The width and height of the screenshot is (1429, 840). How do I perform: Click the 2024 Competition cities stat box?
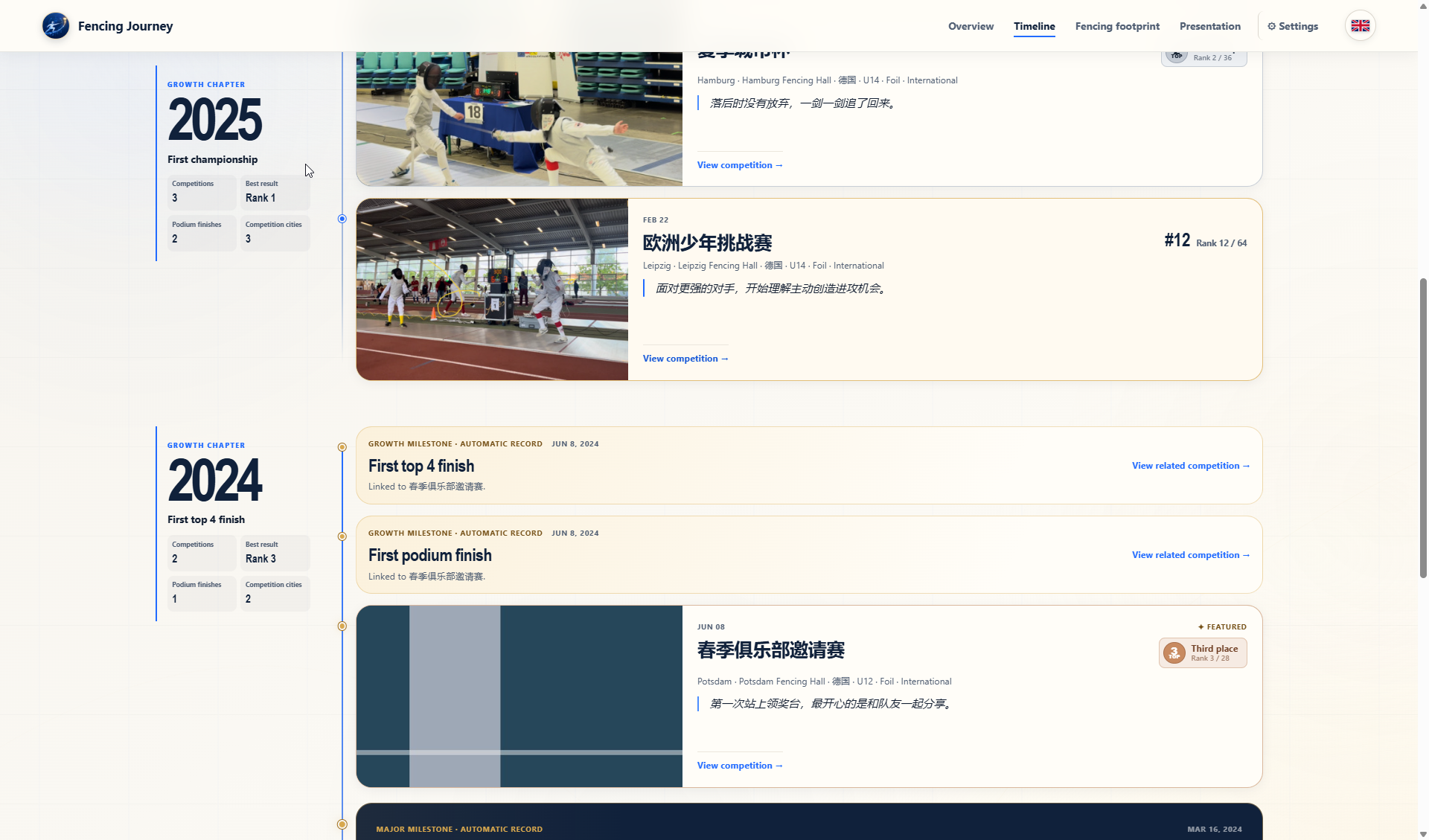(275, 593)
